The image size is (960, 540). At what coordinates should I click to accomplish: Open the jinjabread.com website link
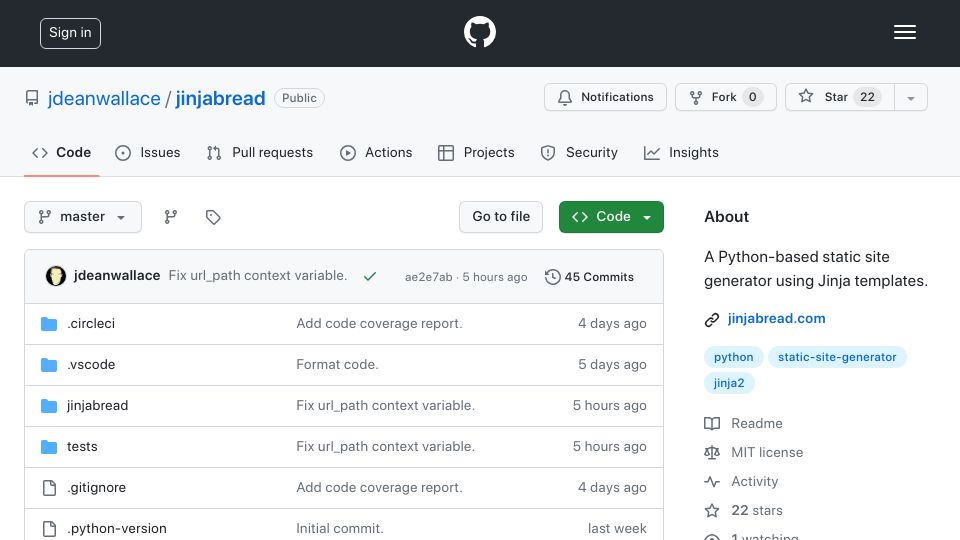click(776, 318)
